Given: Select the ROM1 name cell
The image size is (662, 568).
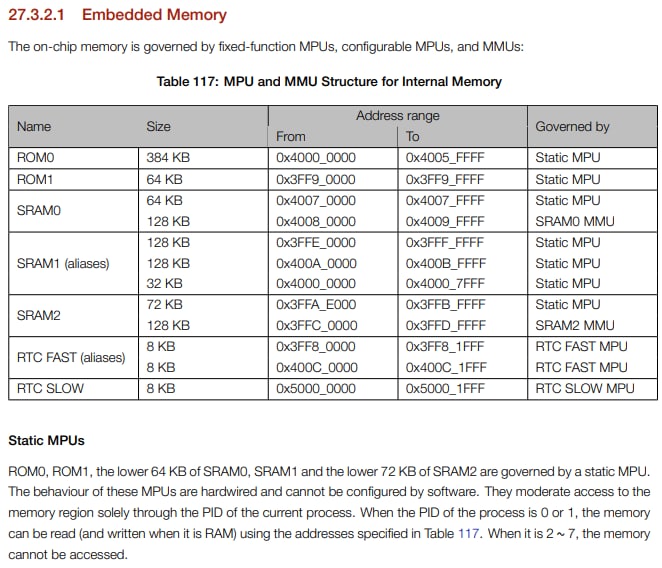Looking at the screenshot, I should pyautogui.click(x=36, y=179).
